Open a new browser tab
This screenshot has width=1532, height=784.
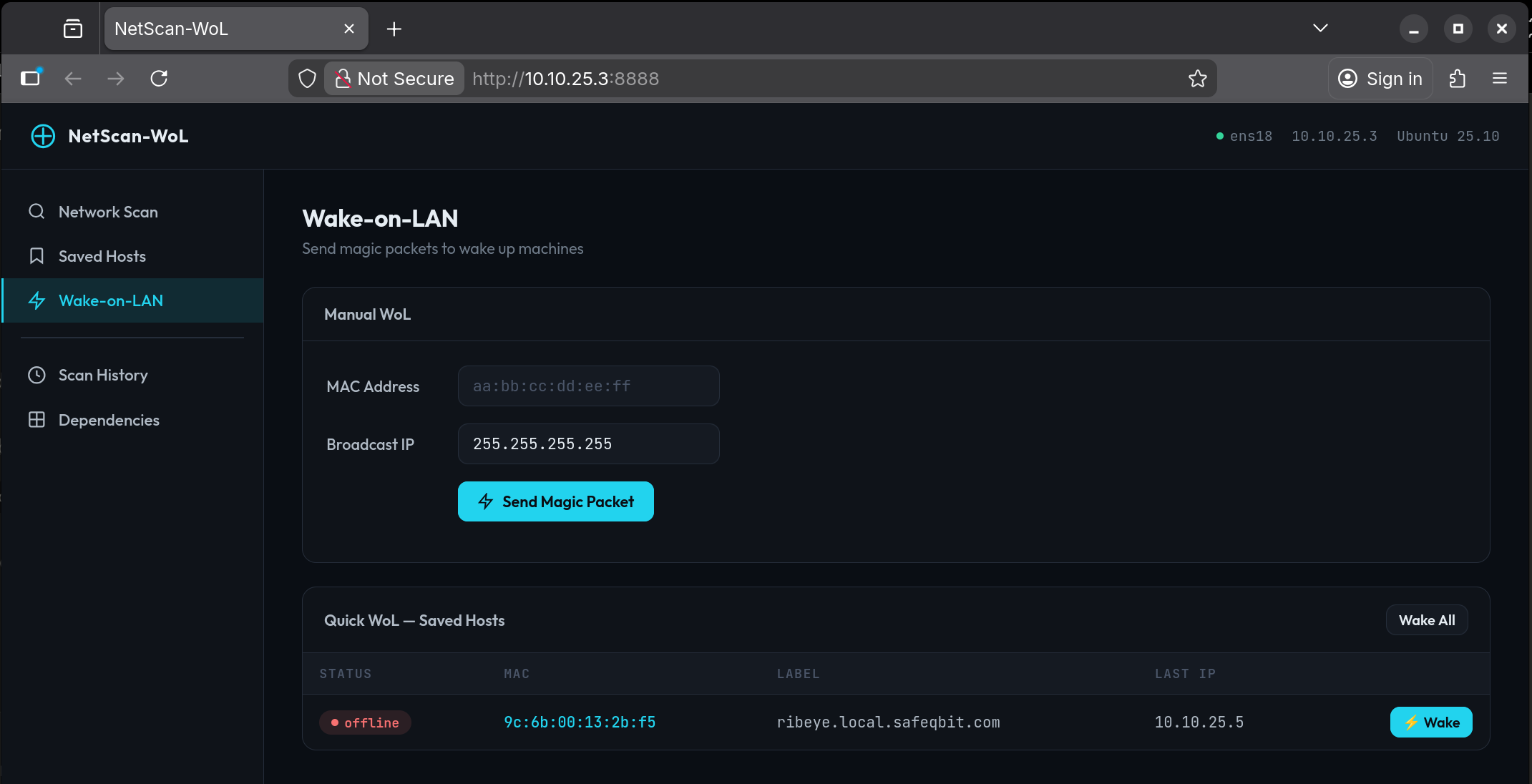394,29
